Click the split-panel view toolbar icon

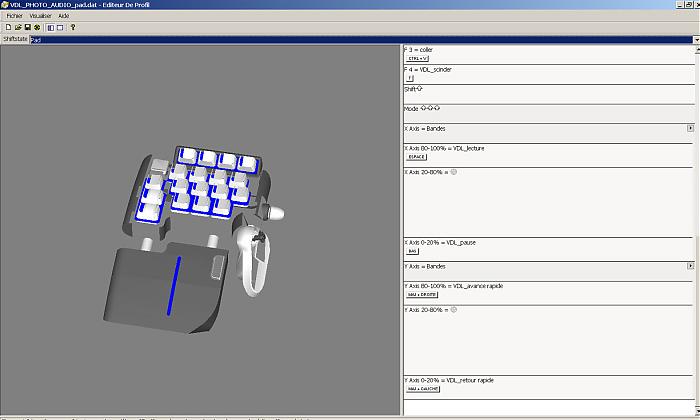click(50, 28)
